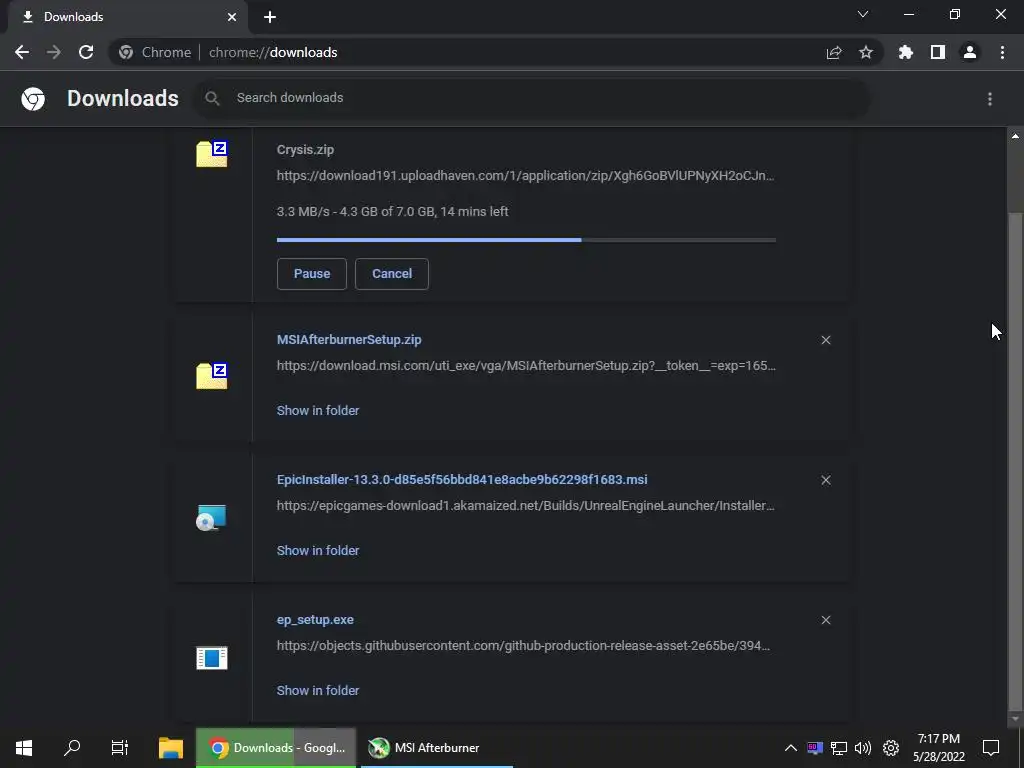Click the githubusercontent source URL

[x=523, y=646]
